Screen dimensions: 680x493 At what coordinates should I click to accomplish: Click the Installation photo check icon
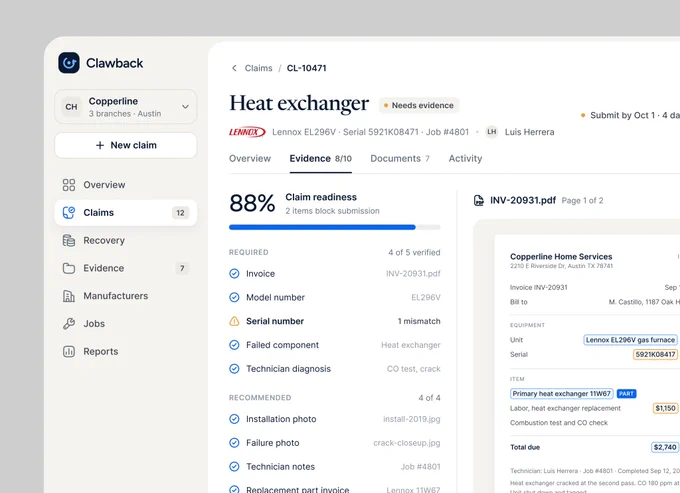tap(234, 419)
